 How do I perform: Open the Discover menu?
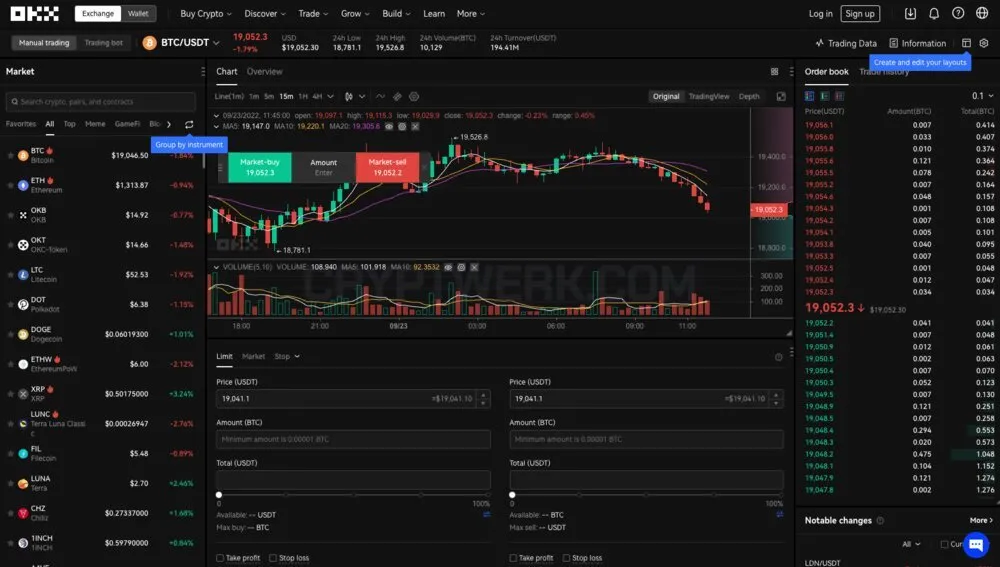tap(265, 13)
